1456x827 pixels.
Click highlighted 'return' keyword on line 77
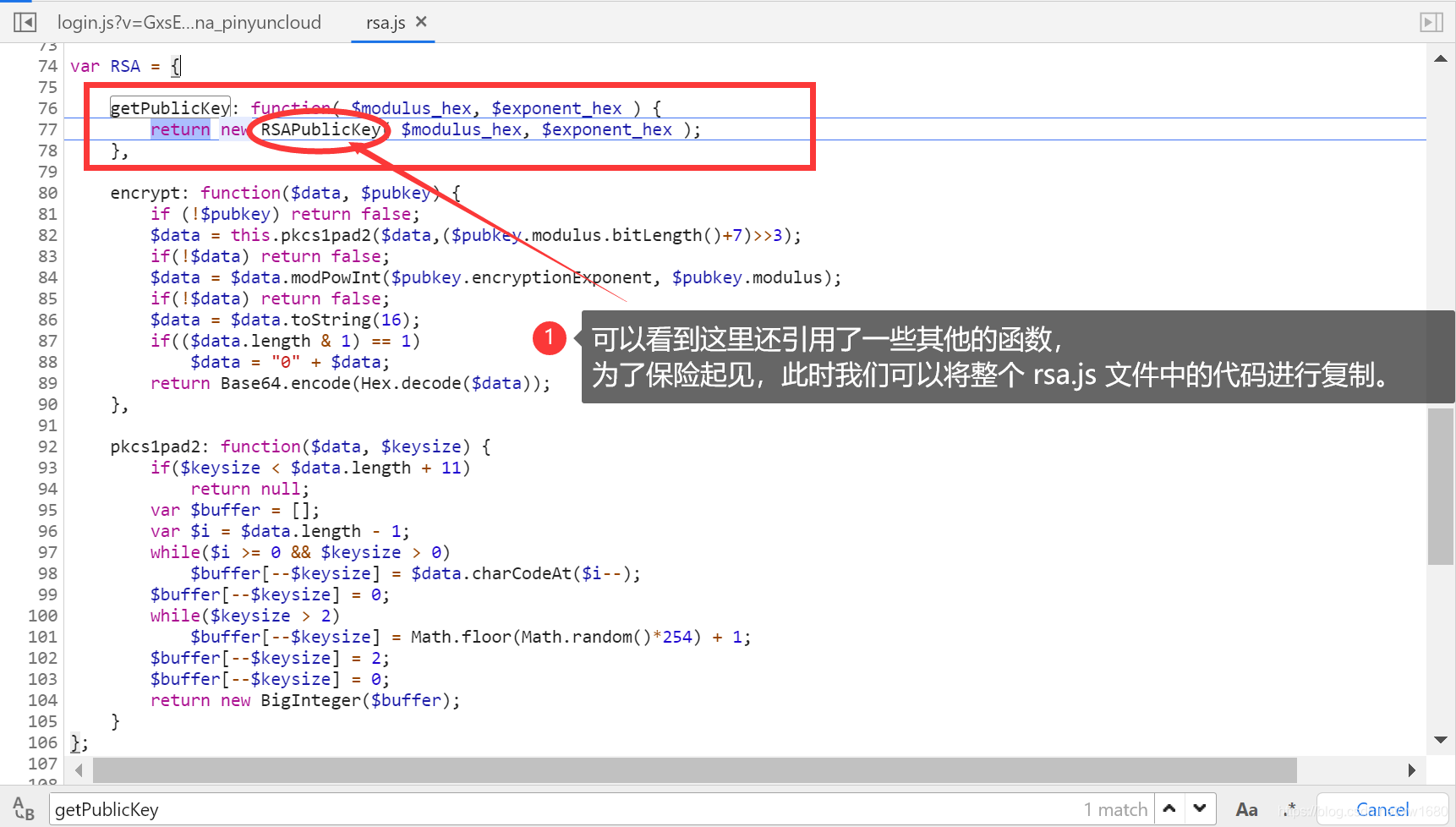180,129
